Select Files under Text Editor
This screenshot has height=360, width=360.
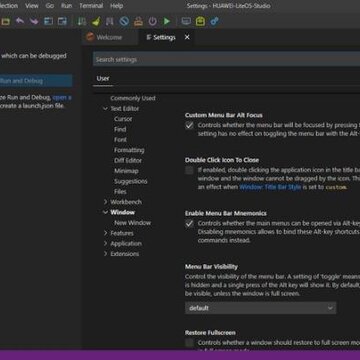coord(120,192)
